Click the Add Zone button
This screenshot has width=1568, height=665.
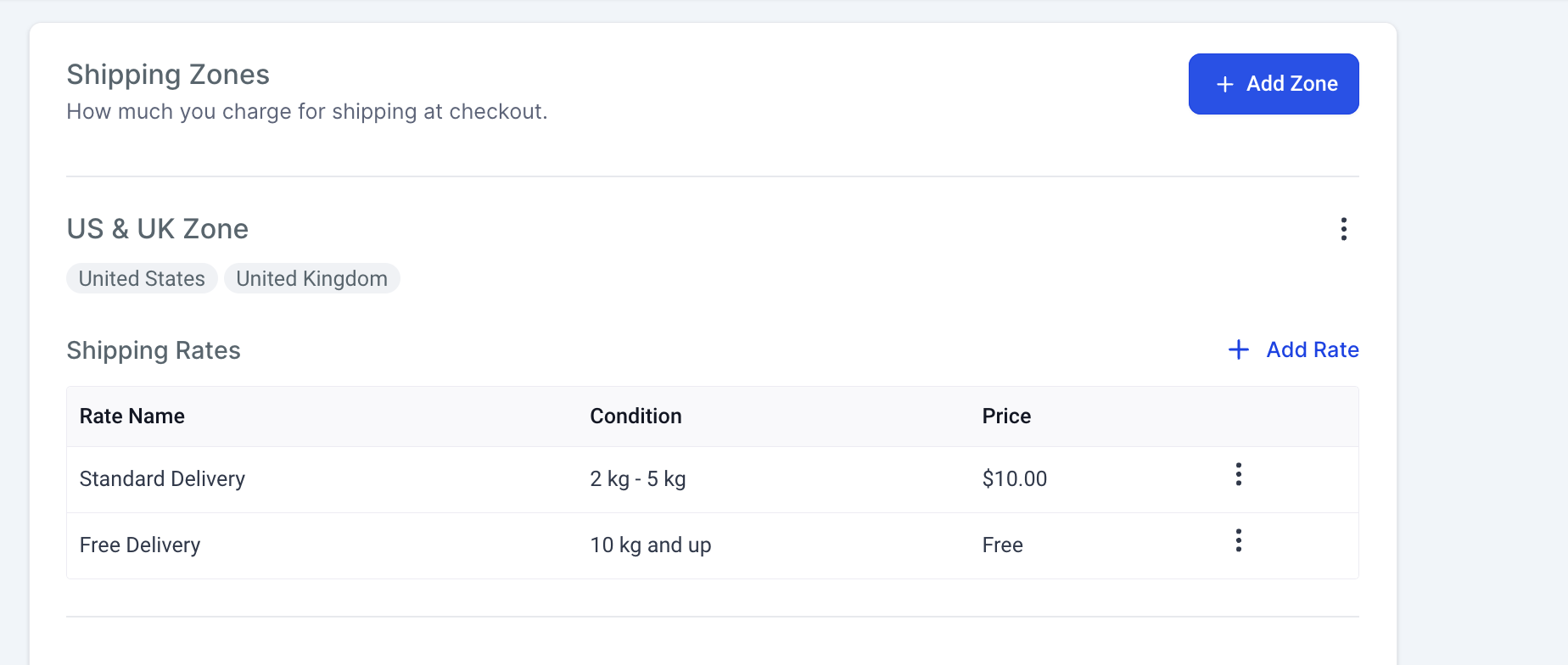(1274, 84)
